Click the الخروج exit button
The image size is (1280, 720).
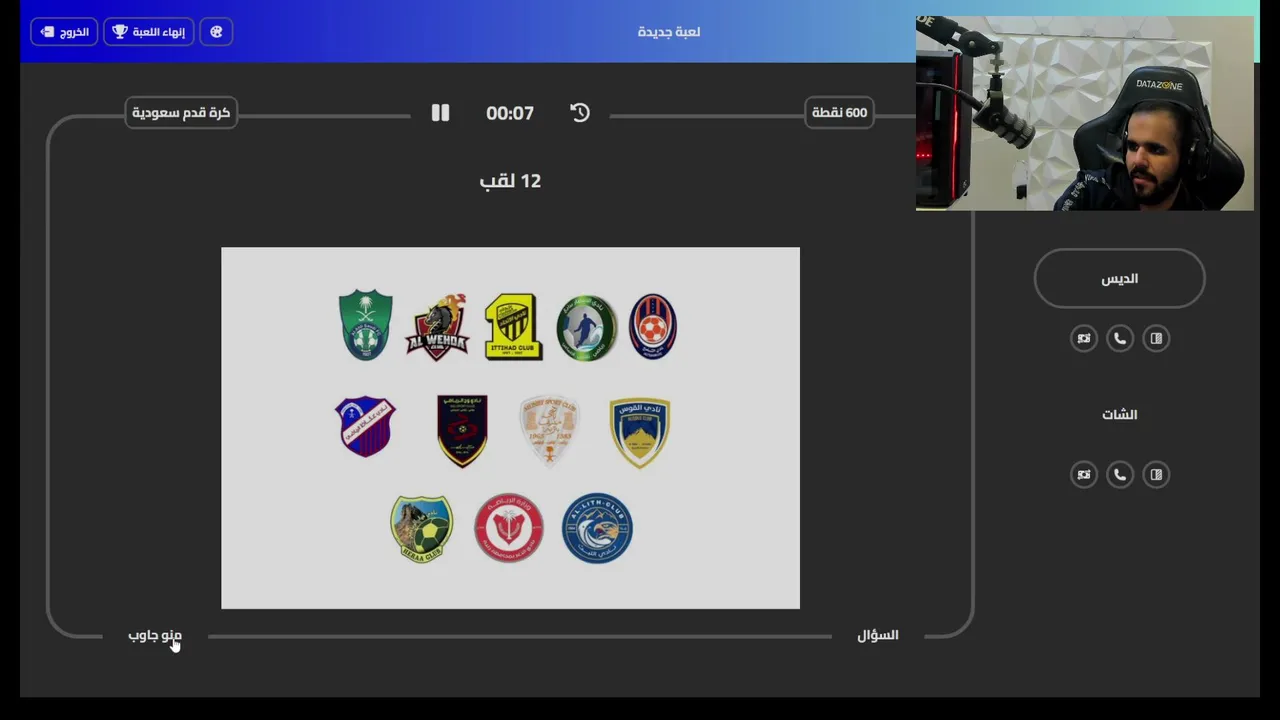(65, 32)
